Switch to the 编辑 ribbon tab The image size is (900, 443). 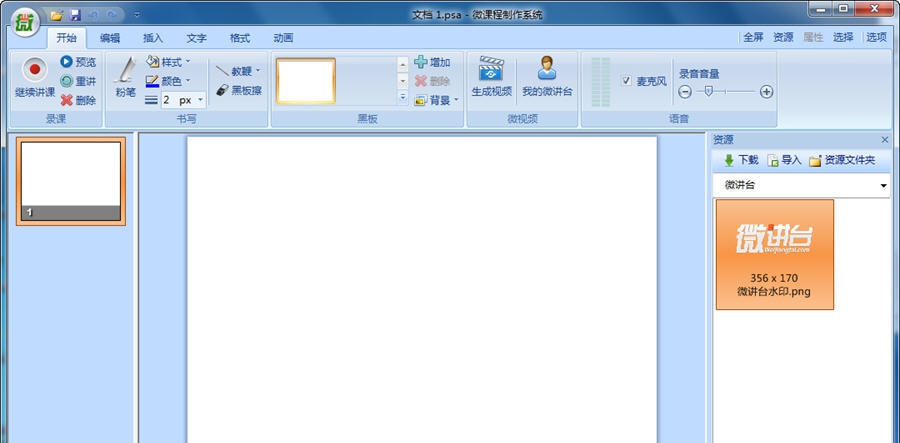pos(110,38)
